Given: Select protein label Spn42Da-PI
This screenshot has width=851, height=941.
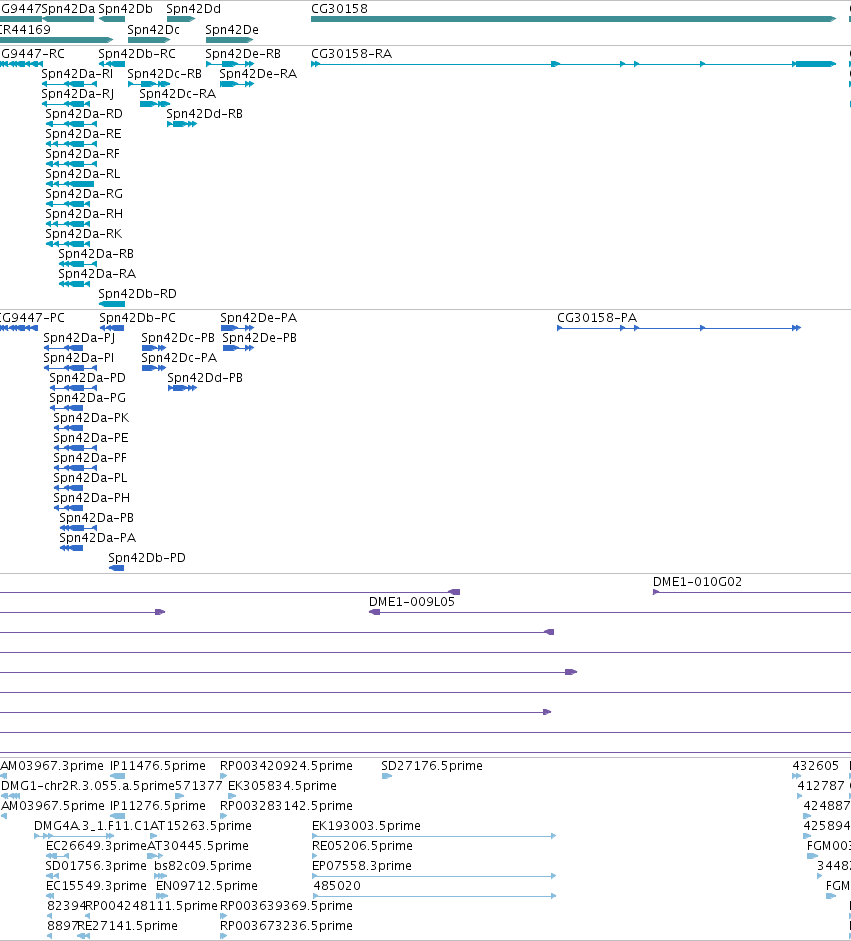Looking at the screenshot, I should [79, 358].
